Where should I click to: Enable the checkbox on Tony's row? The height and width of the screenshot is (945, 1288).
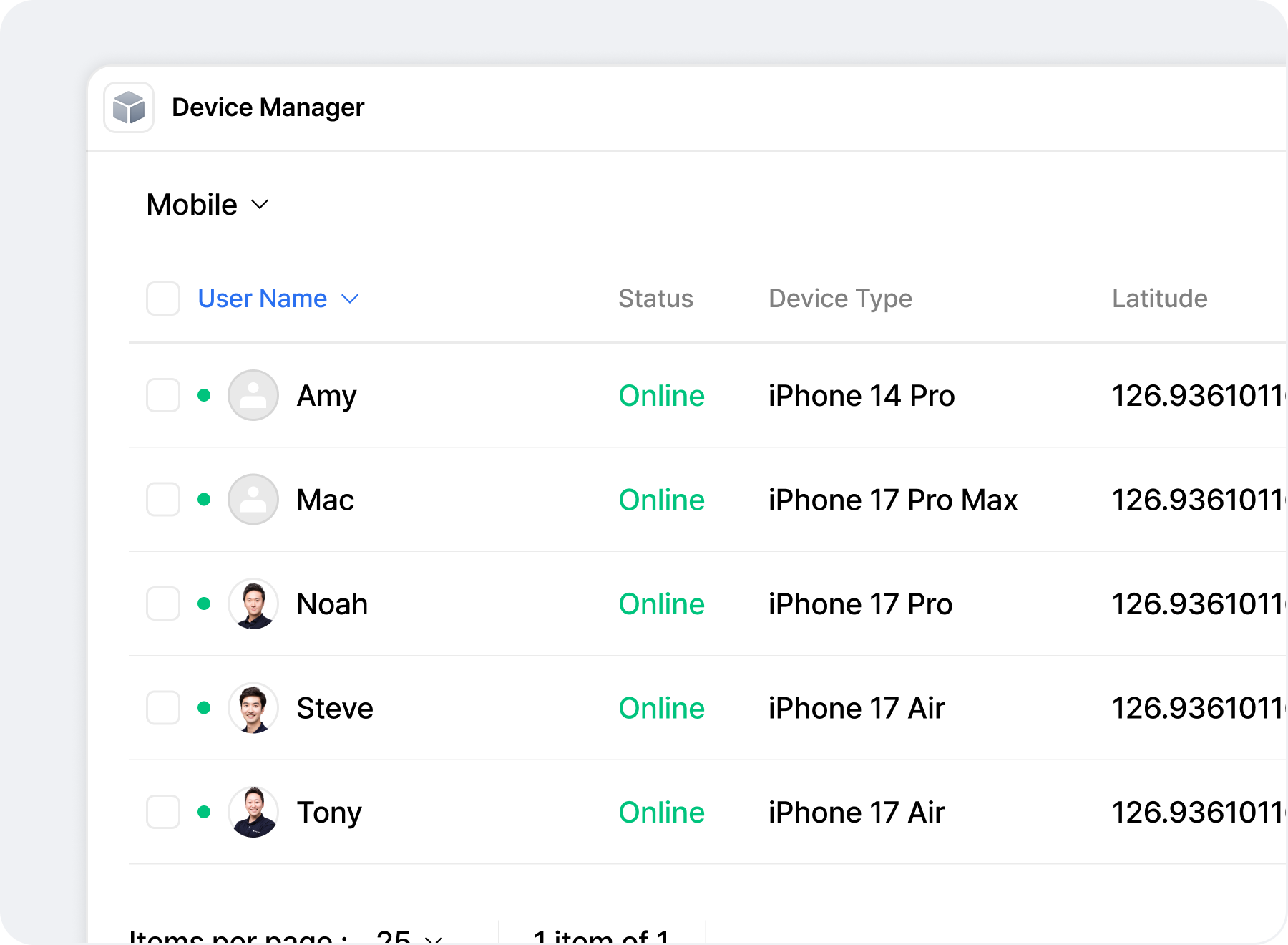pos(162,812)
